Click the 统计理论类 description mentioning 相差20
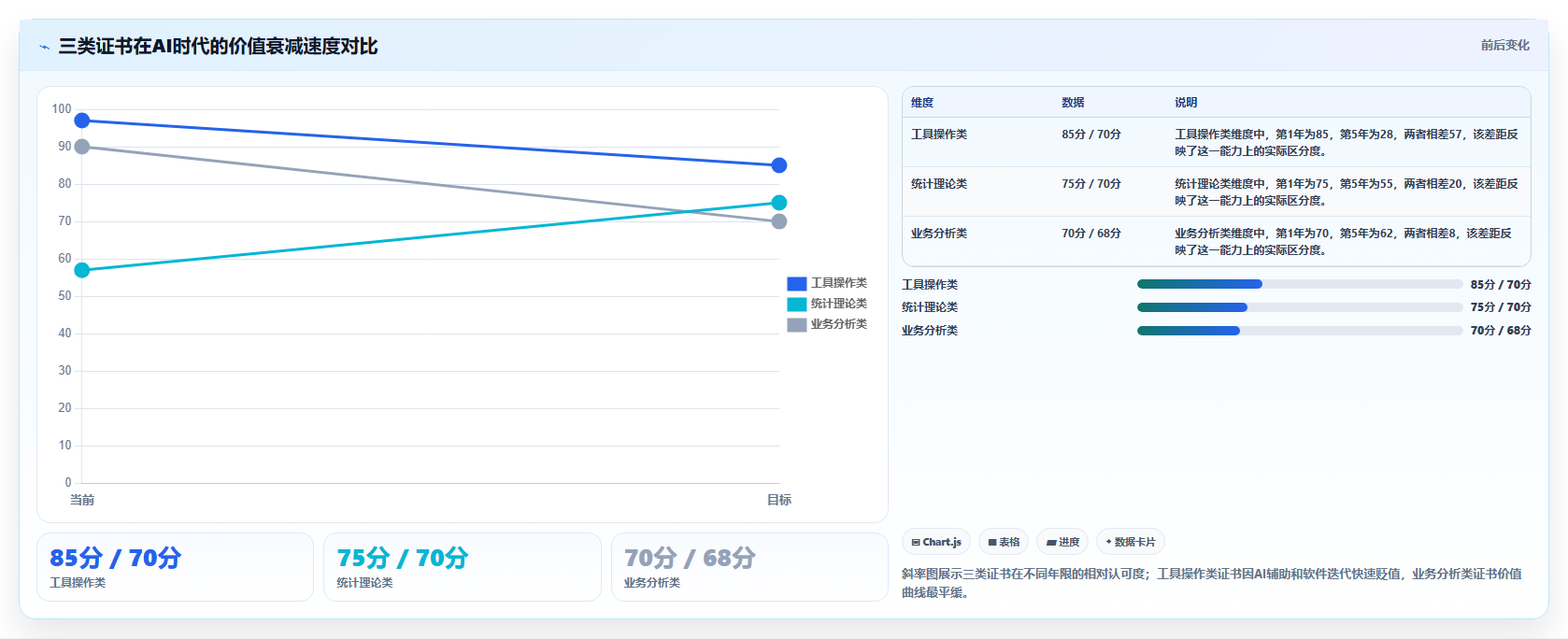1568x639 pixels. pos(1347,192)
